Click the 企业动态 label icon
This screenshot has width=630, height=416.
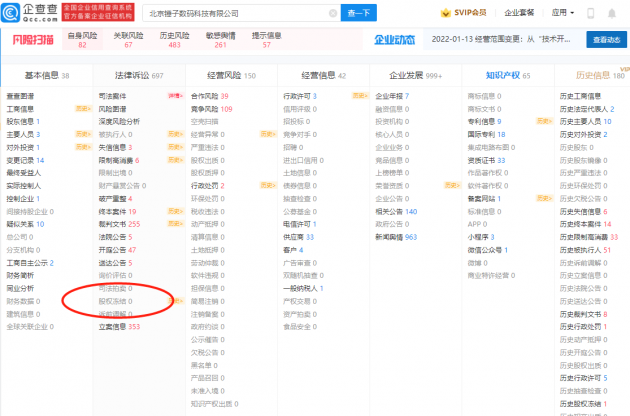(392, 40)
